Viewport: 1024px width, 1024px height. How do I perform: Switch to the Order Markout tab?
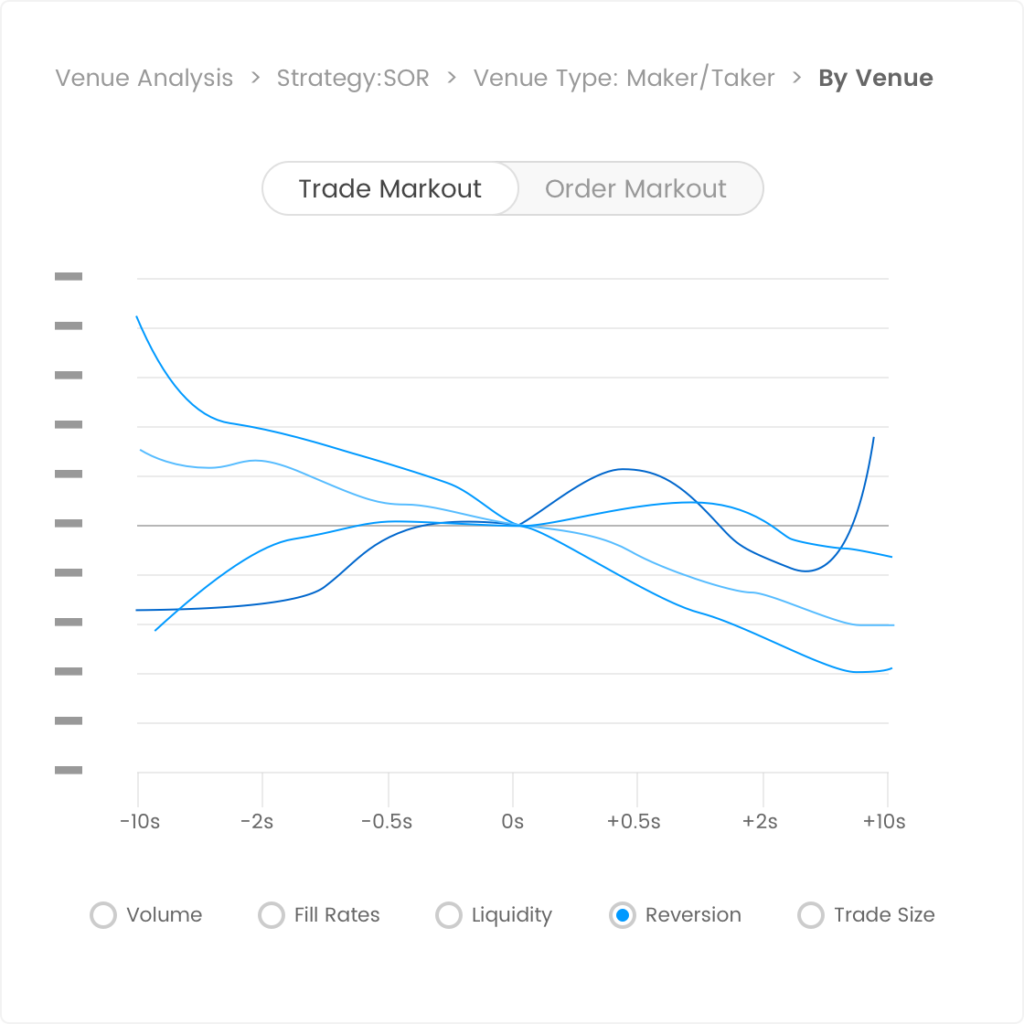coord(636,189)
